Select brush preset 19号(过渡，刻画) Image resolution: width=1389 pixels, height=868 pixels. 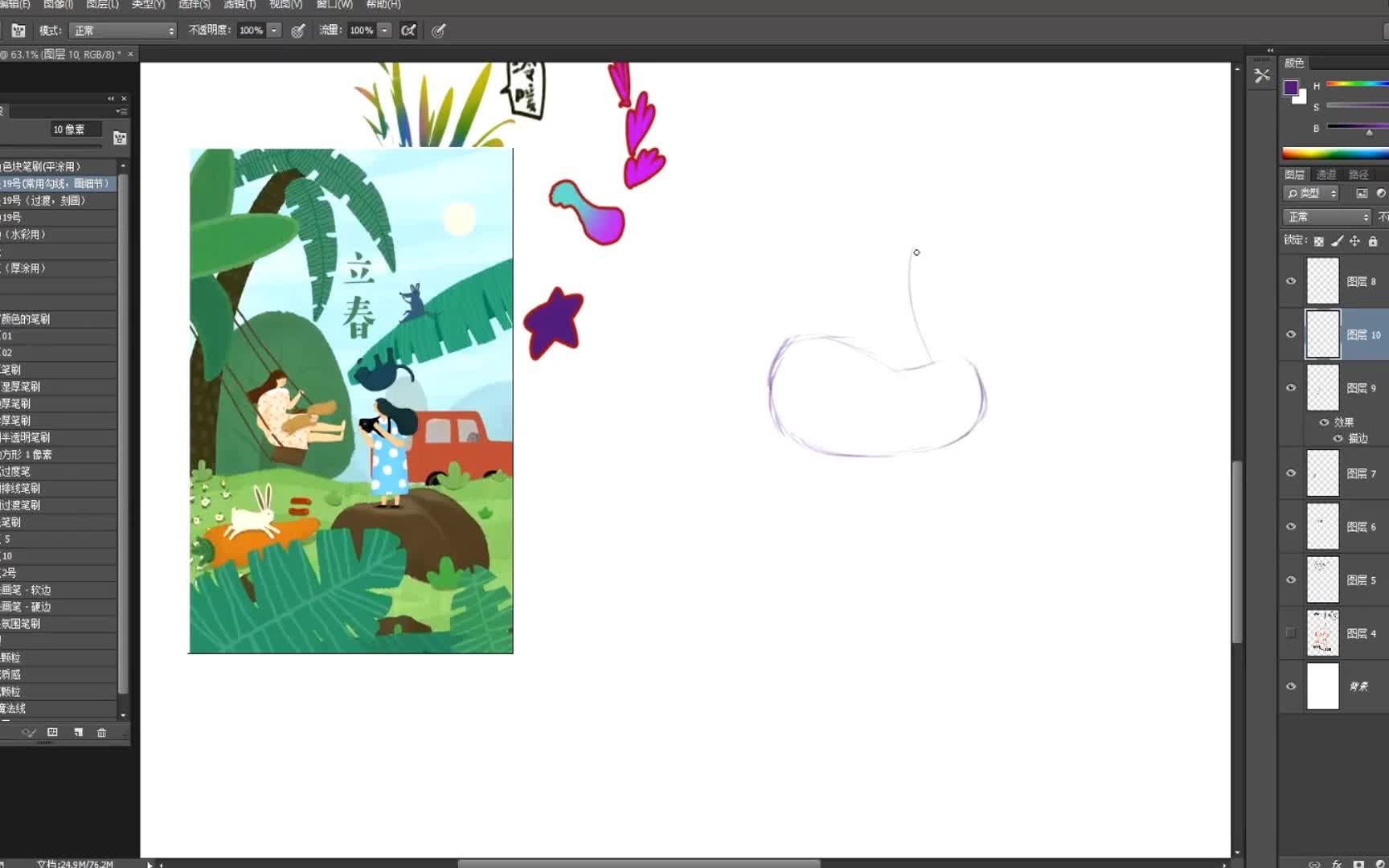(59, 201)
